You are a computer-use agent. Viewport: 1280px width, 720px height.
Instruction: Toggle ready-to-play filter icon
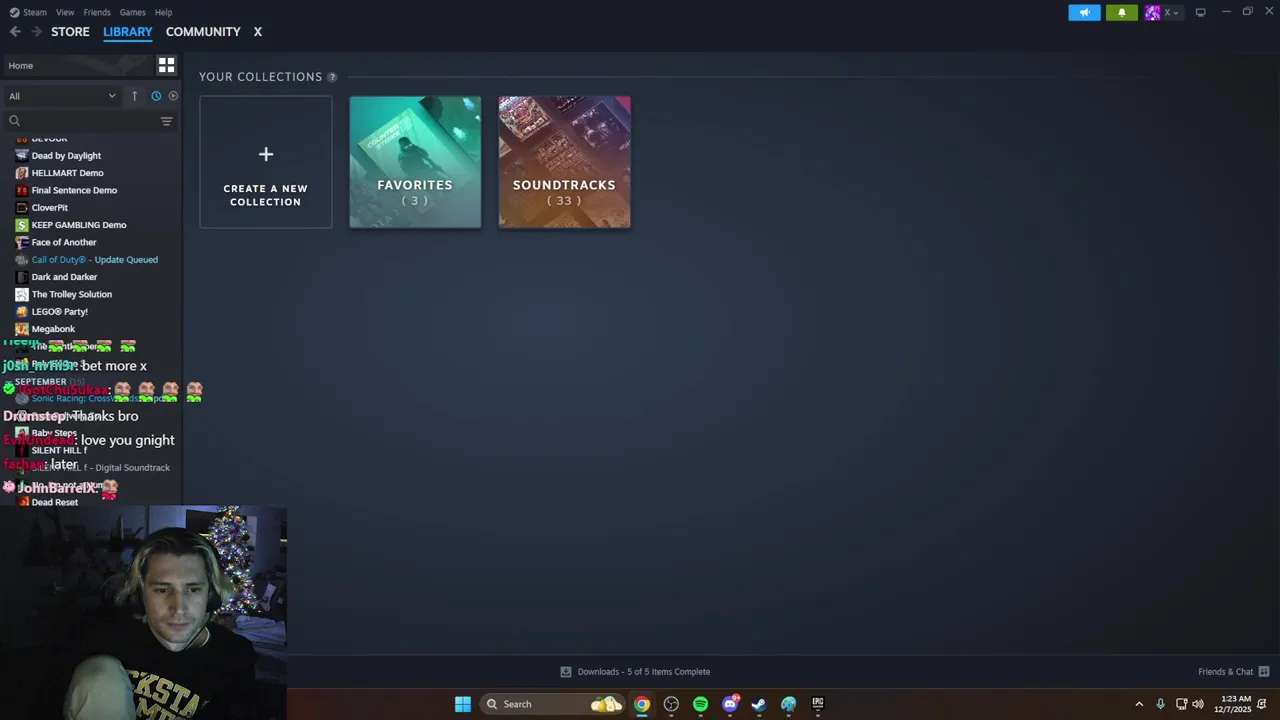tap(173, 96)
